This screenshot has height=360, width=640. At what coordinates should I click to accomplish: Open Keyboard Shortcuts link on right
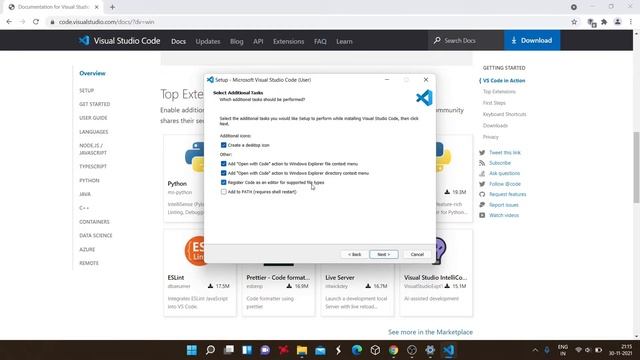pyautogui.click(x=504, y=114)
